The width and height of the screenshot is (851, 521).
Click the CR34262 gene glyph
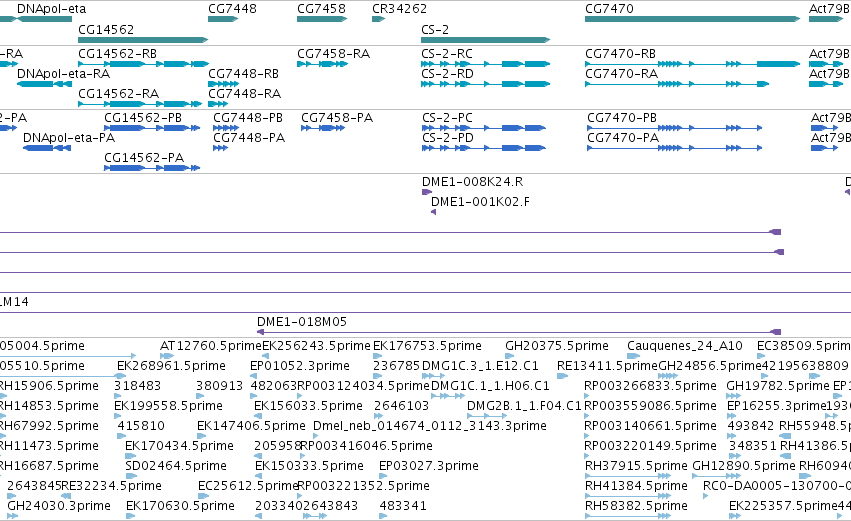click(378, 19)
